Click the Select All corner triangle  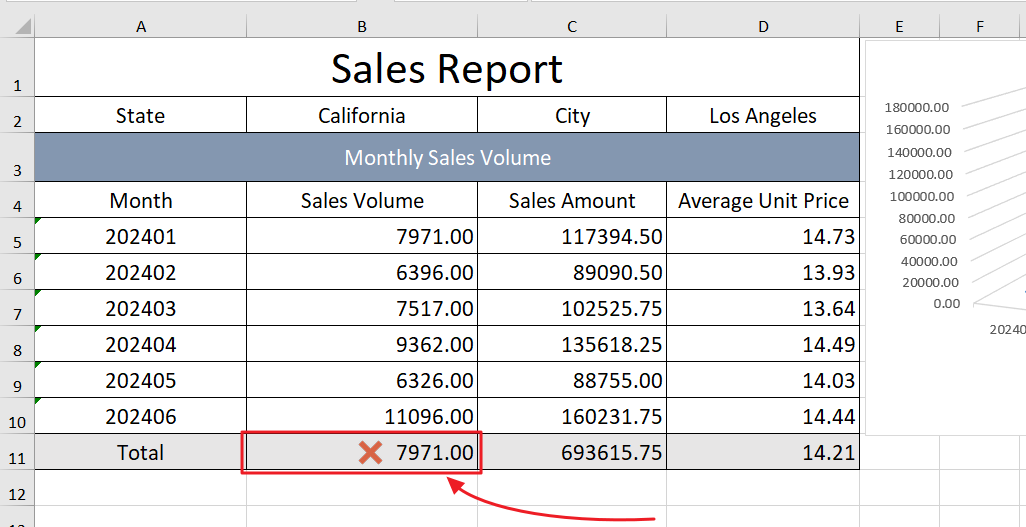[22, 26]
